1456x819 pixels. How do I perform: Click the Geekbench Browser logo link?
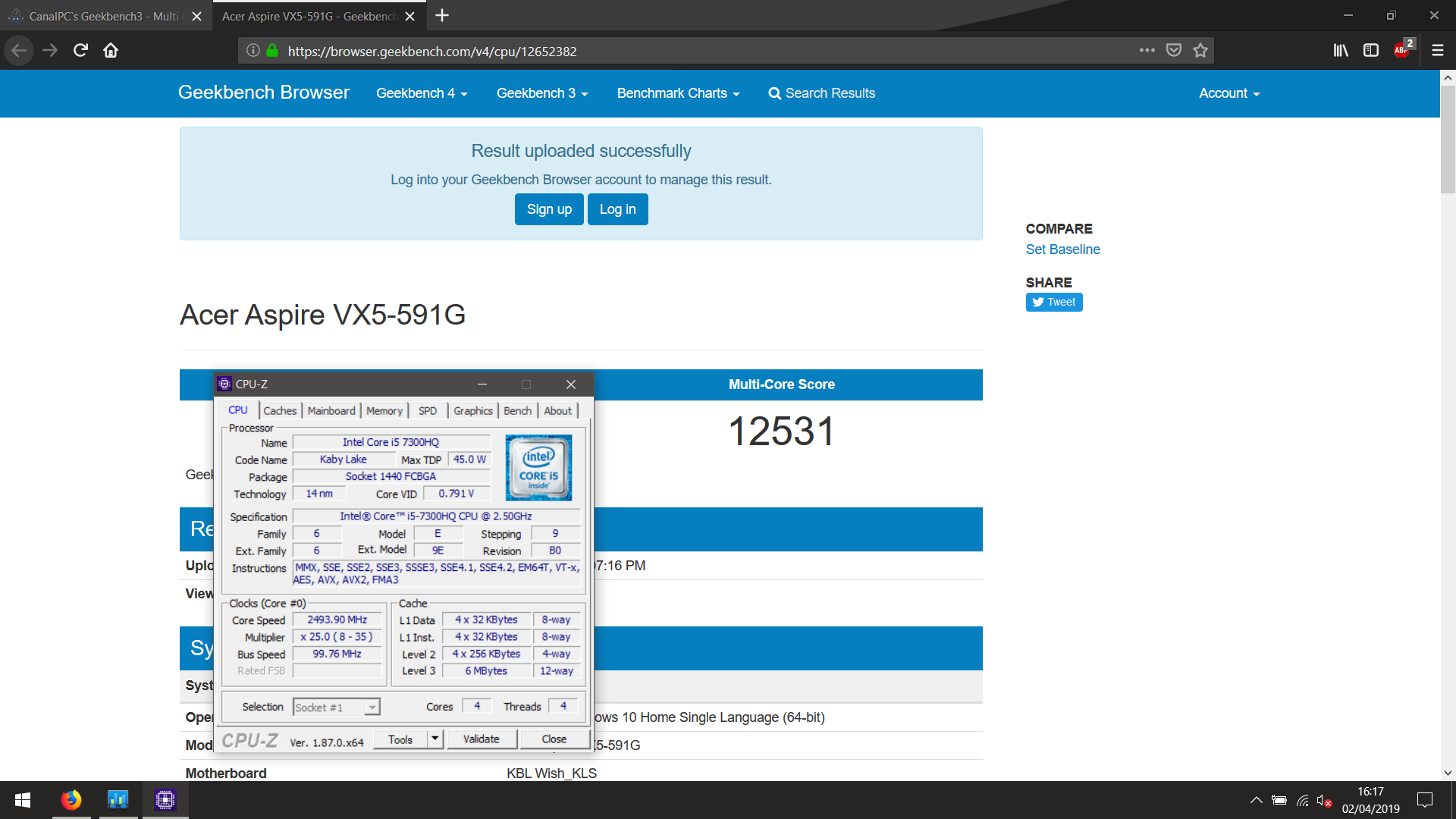[264, 93]
